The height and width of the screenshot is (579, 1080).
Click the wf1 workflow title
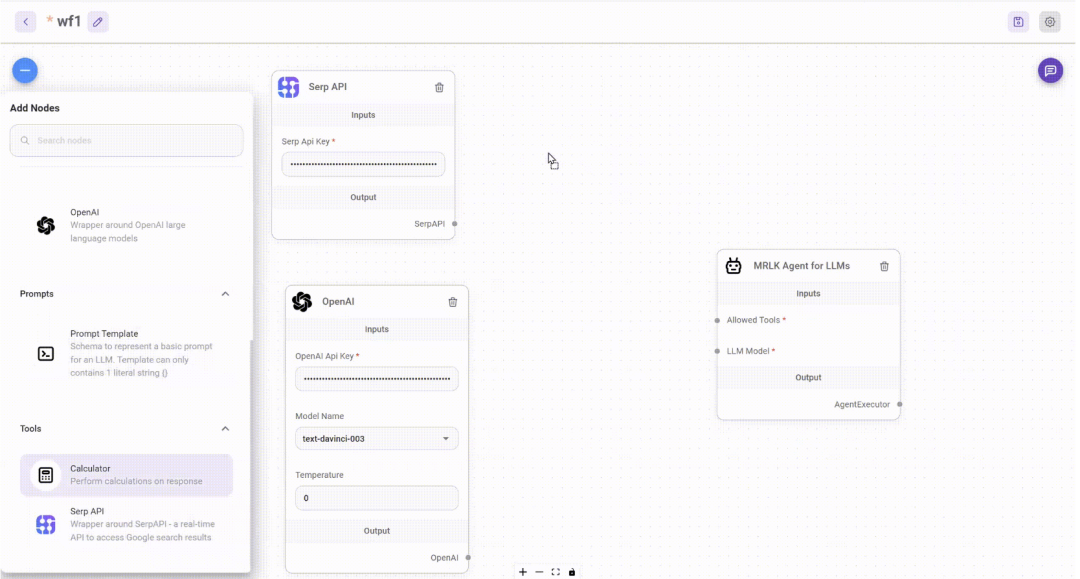69,21
